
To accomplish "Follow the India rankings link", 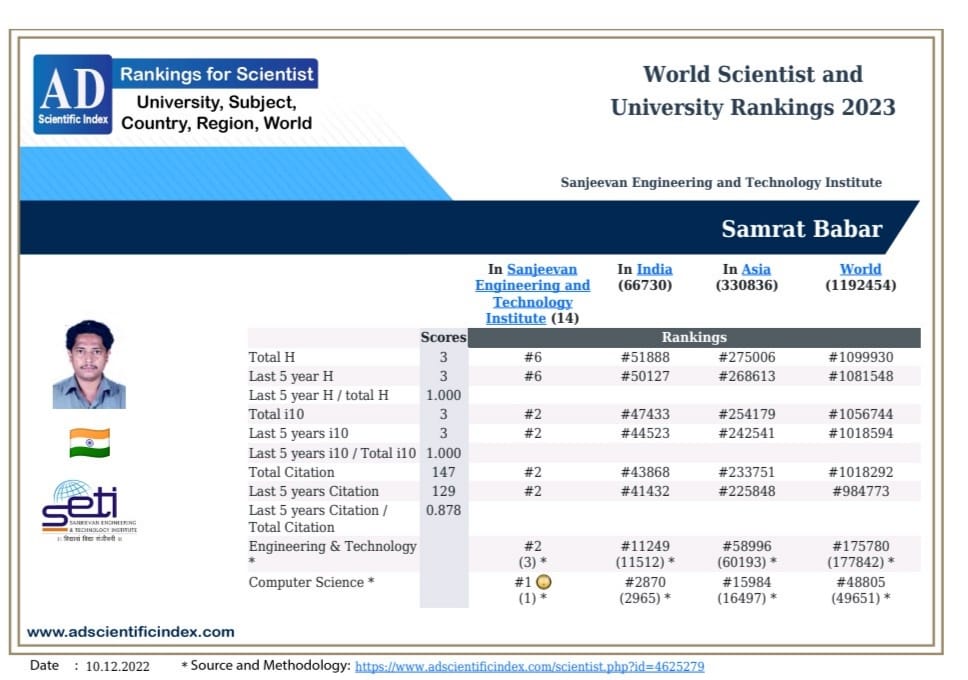I will pyautogui.click(x=654, y=269).
